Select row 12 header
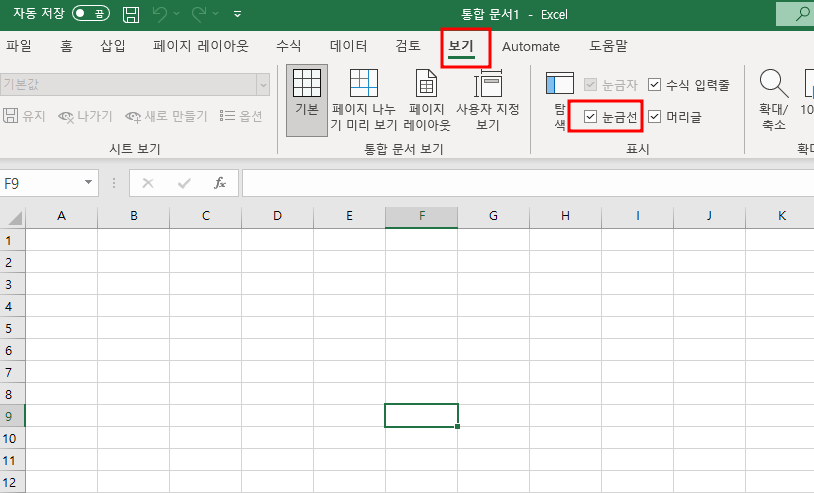 tap(12, 482)
